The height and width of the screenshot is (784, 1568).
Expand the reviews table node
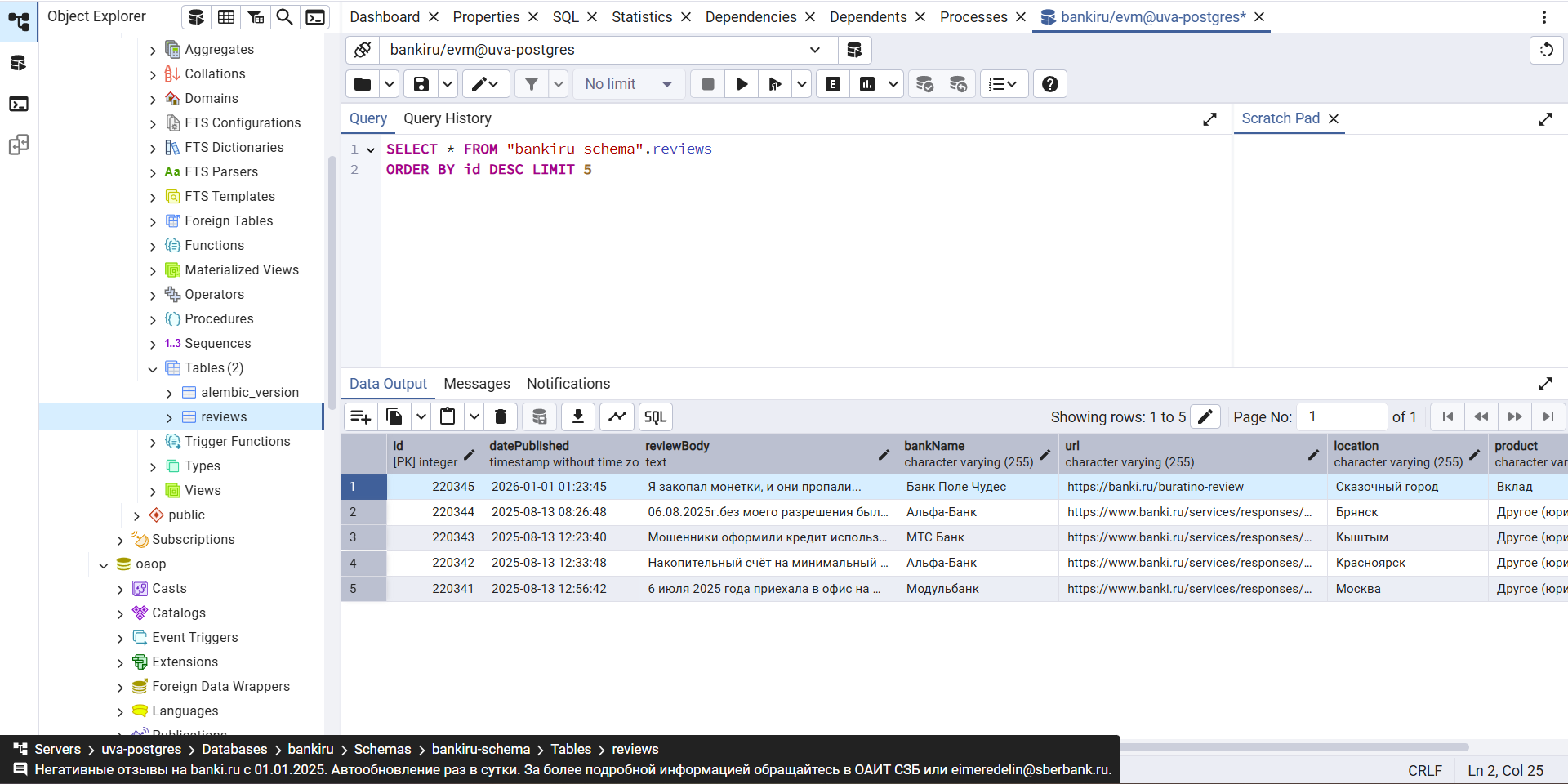[169, 418]
